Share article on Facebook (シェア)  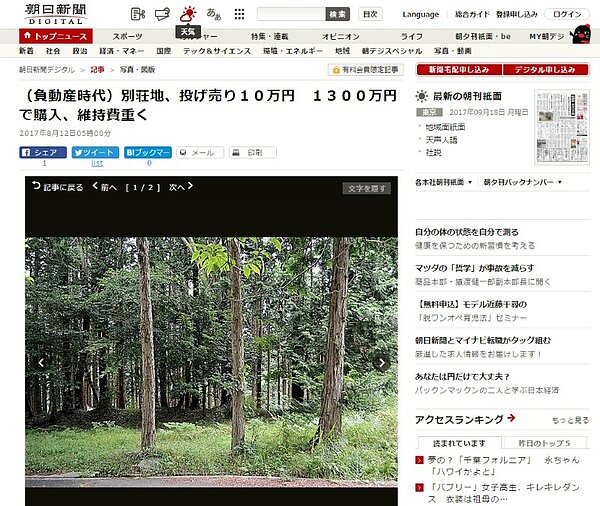tap(43, 152)
